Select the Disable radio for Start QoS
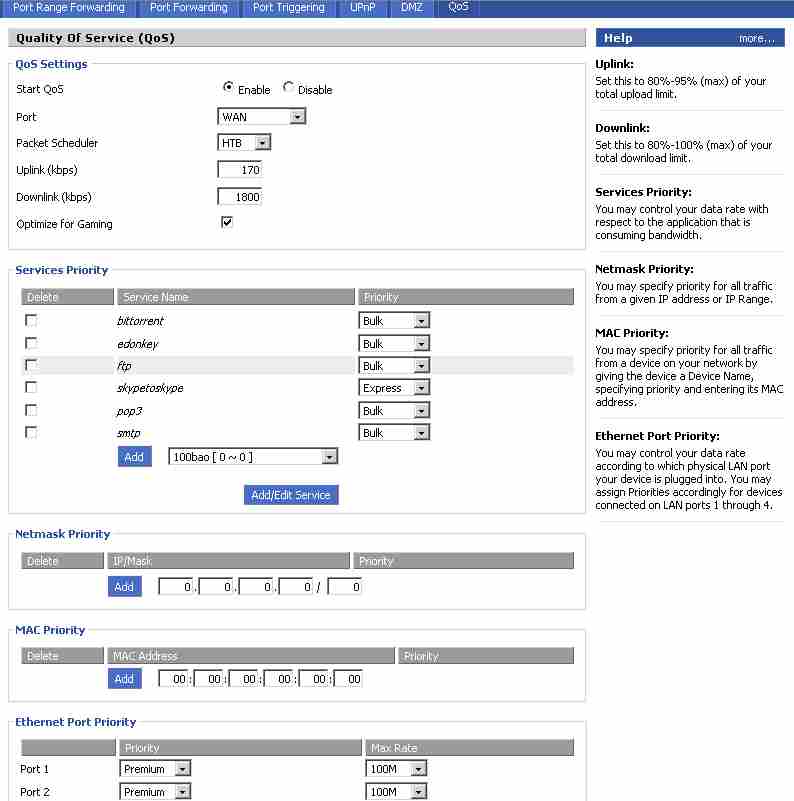This screenshot has height=801, width=794. point(288,87)
